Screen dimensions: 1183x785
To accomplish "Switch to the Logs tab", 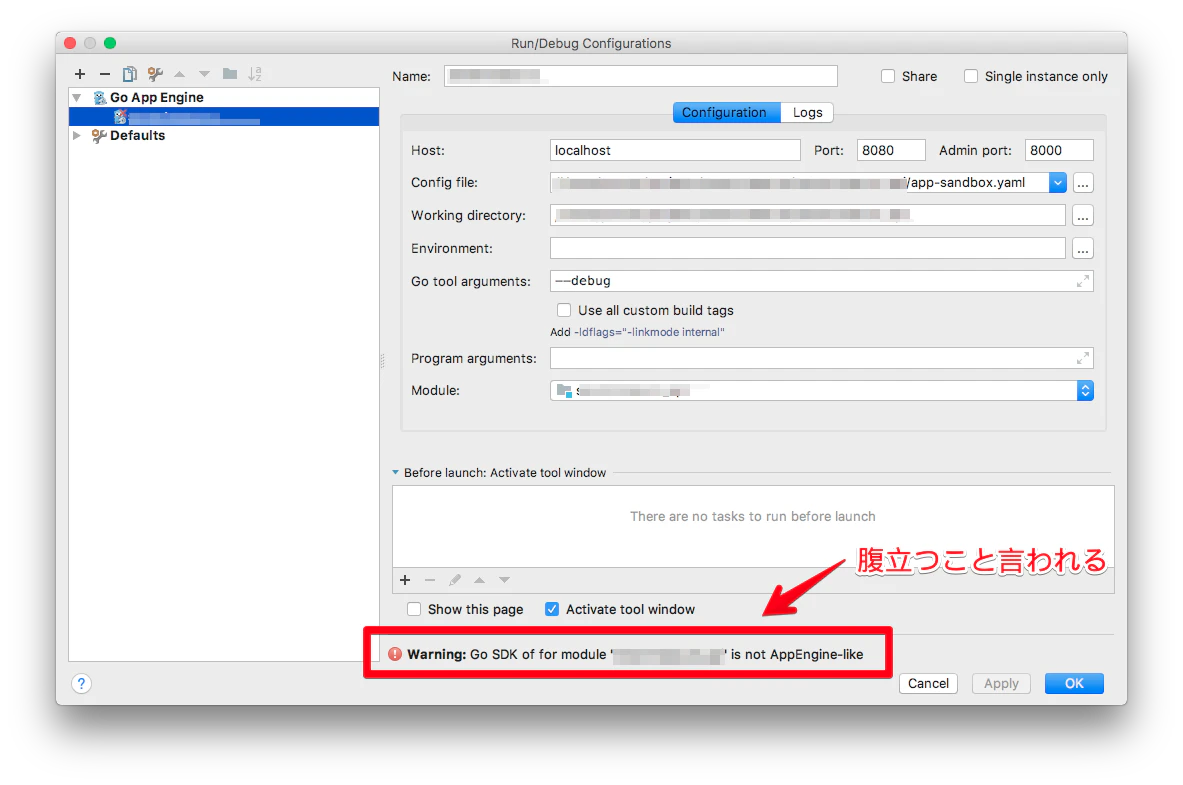I will pos(807,112).
